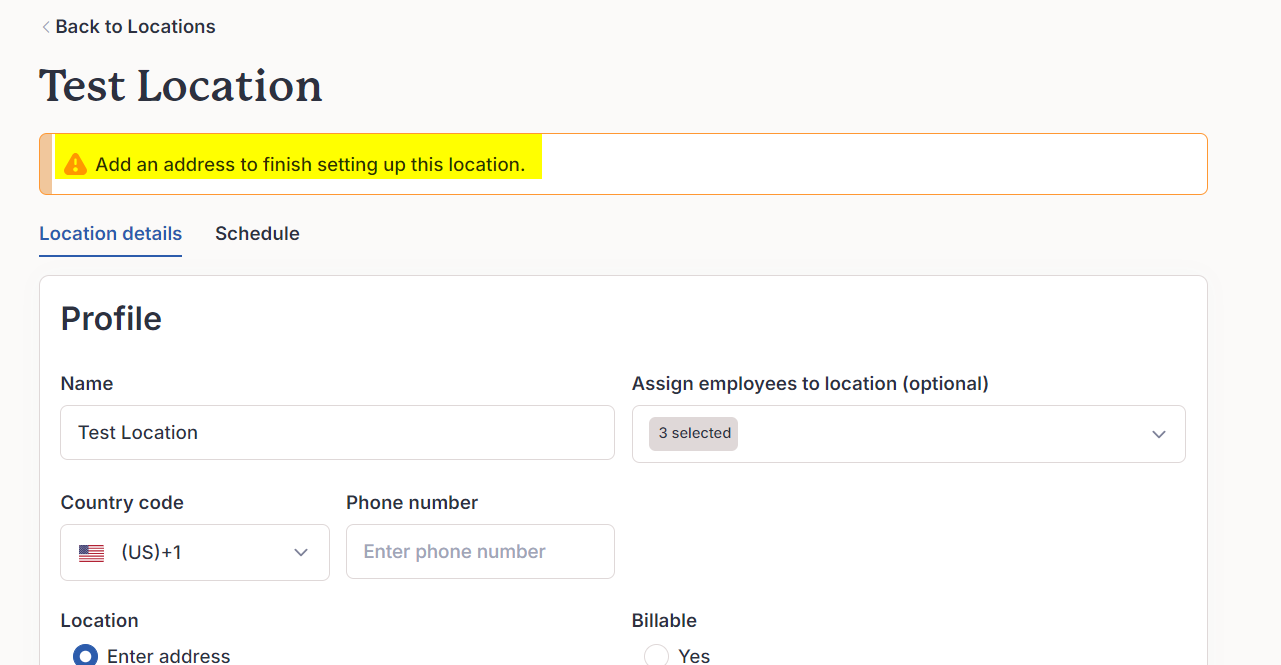Focus the Enter phone number field

(480, 551)
